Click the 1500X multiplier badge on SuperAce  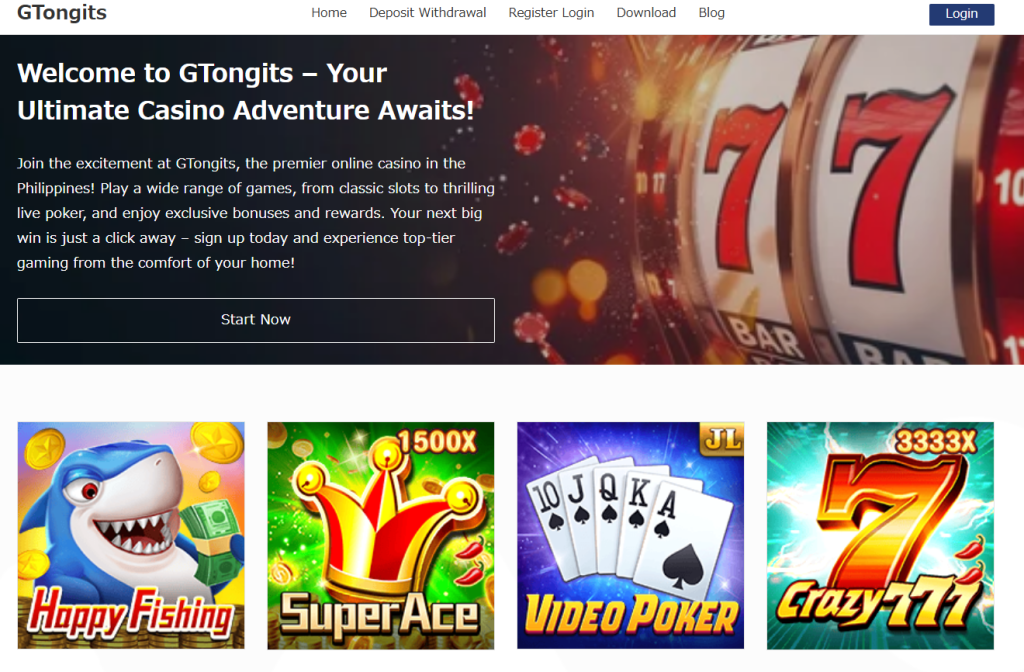438,442
